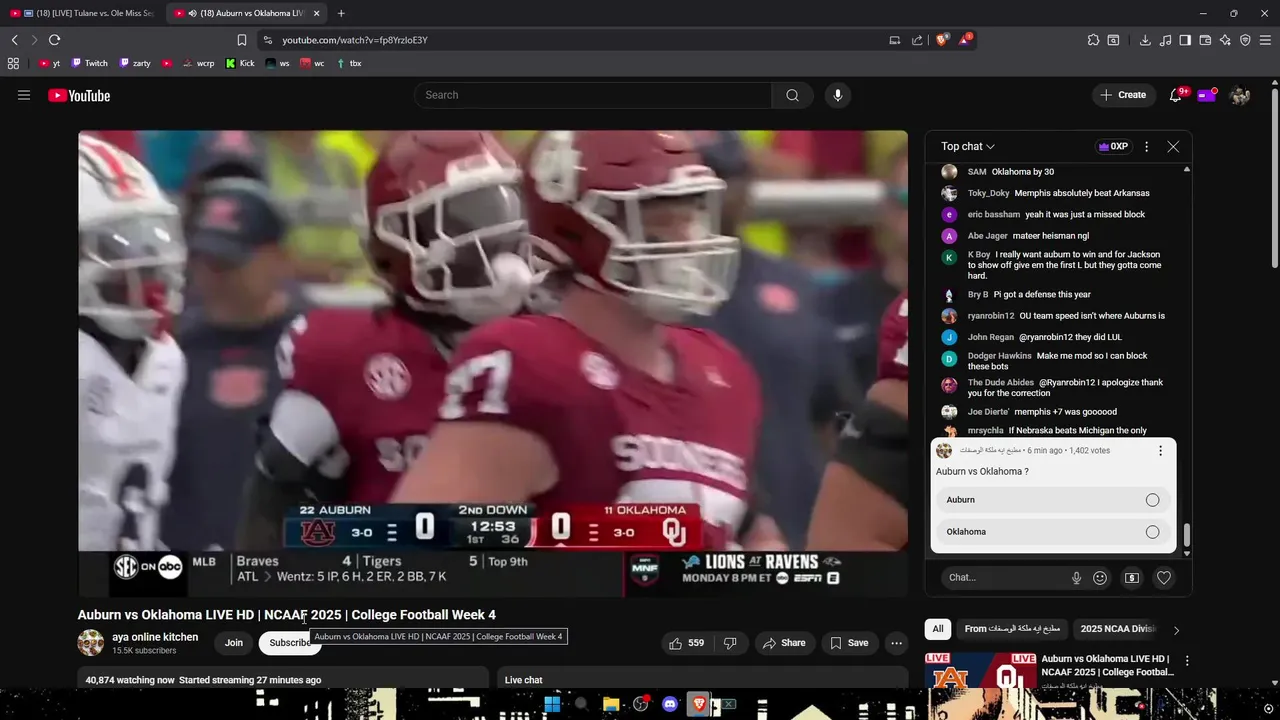The height and width of the screenshot is (720, 1280).
Task: Open Brave VPN shield icon
Action: 1245,40
